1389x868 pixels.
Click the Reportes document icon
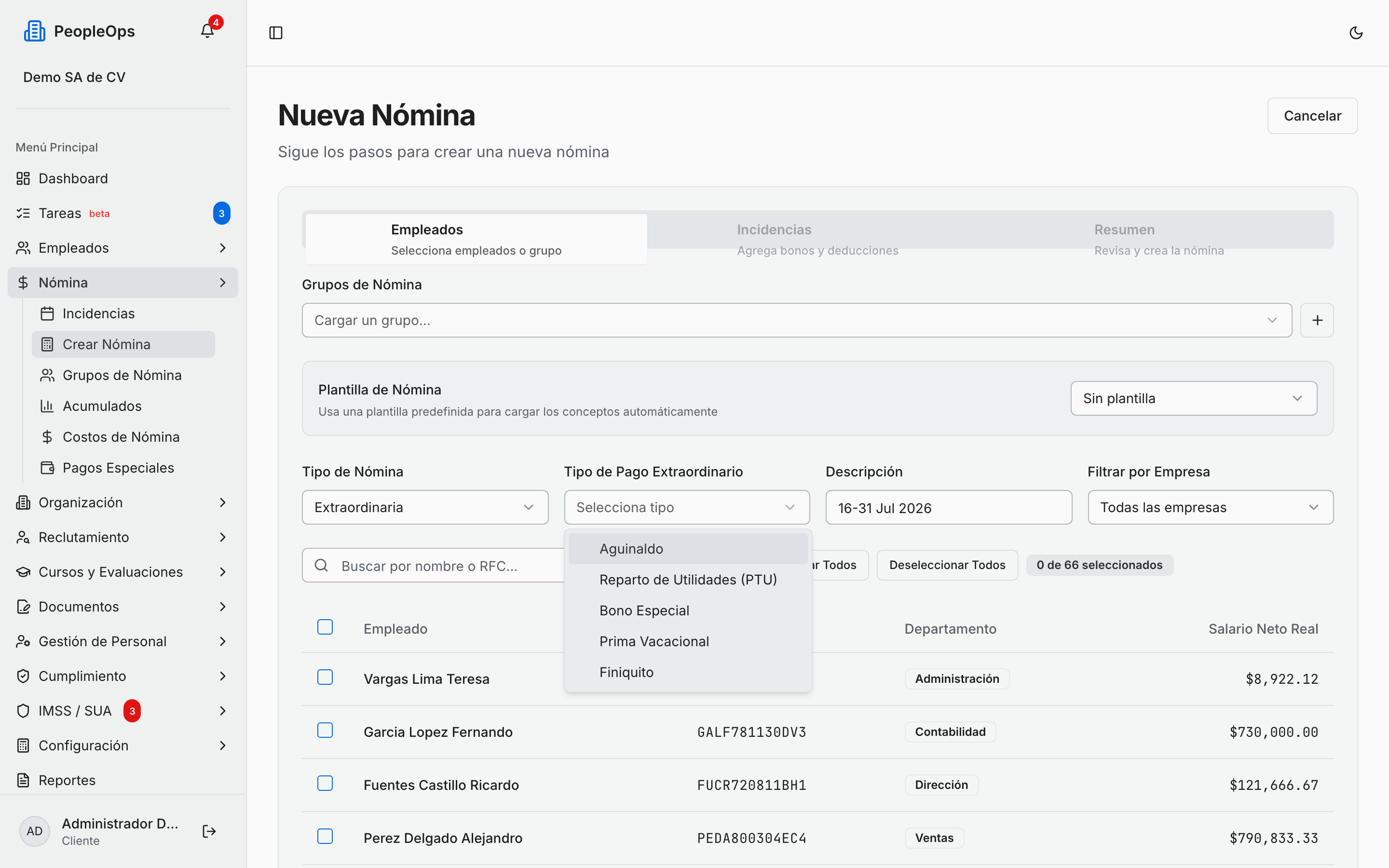tap(23, 780)
